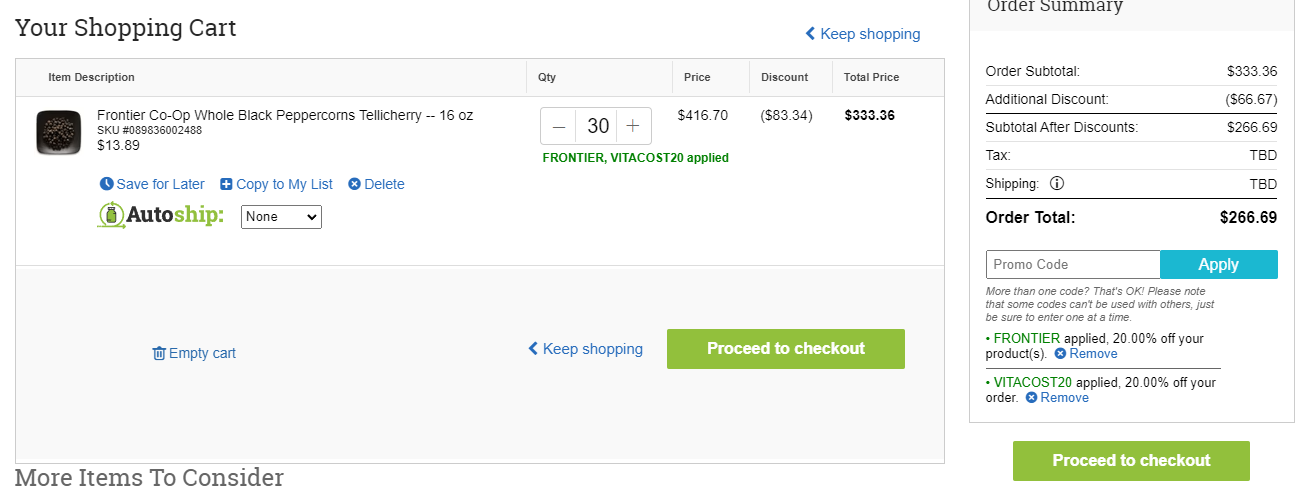Decrease quantity with the minus button
Image resolution: width=1304 pixels, height=490 pixels.
(x=559, y=127)
